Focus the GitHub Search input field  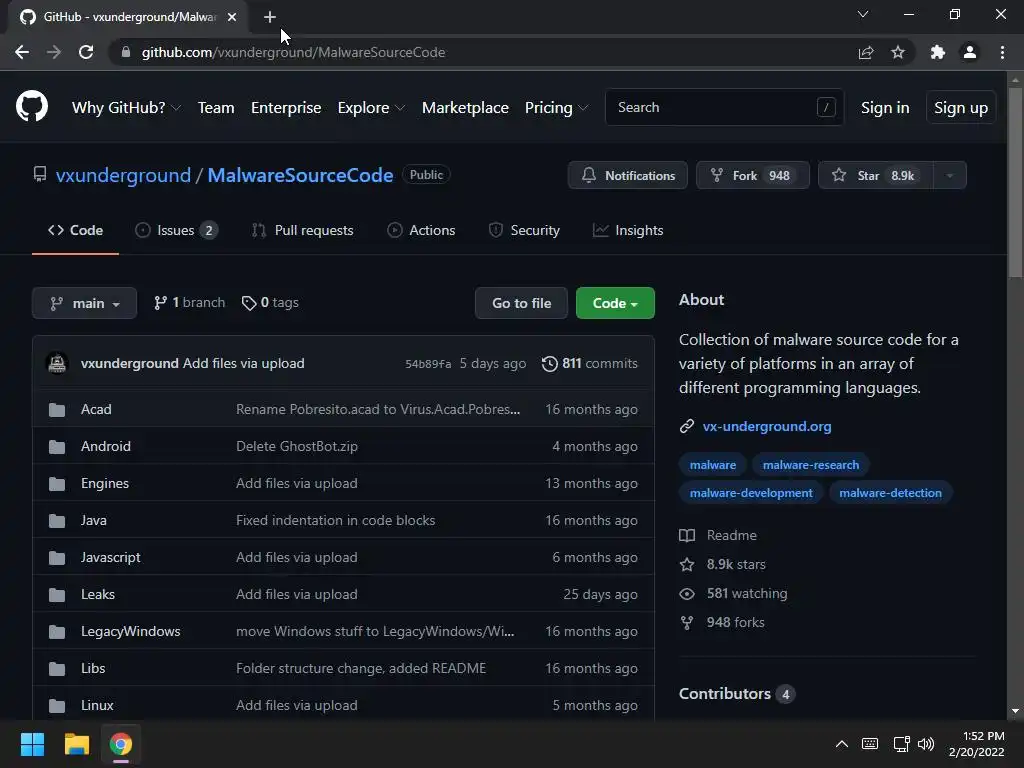(x=724, y=108)
